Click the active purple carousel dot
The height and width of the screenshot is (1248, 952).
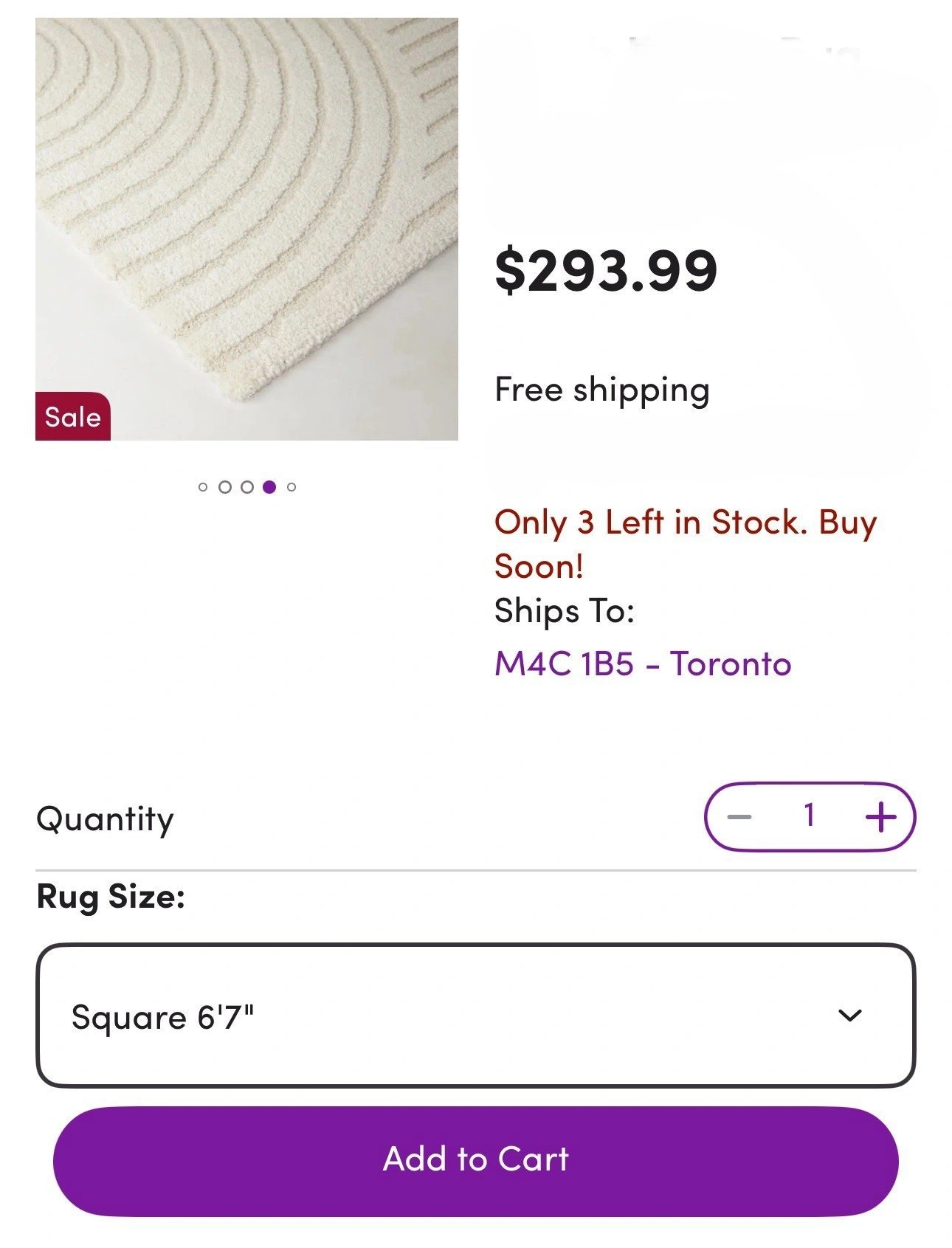pyautogui.click(x=269, y=487)
